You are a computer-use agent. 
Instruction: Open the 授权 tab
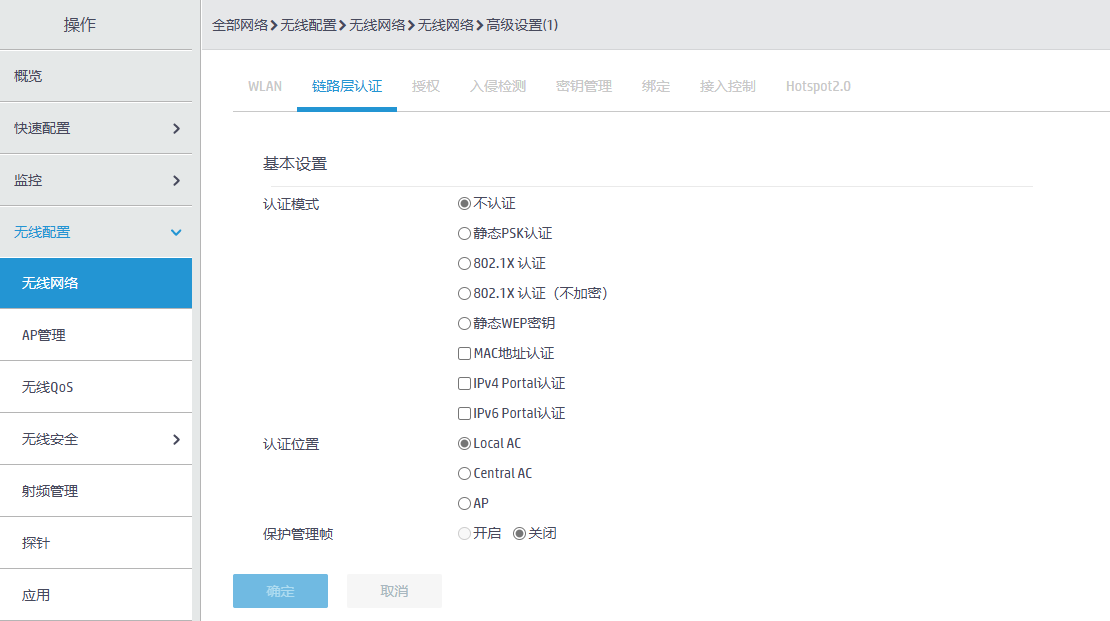425,86
